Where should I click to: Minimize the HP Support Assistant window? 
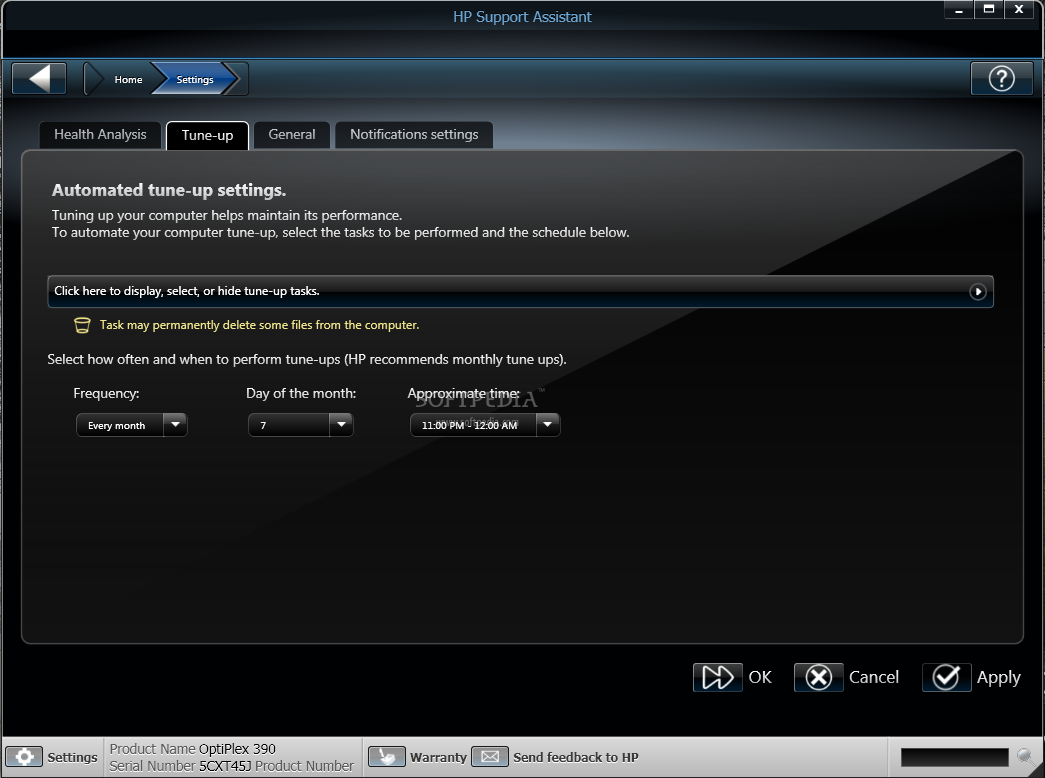(959, 10)
